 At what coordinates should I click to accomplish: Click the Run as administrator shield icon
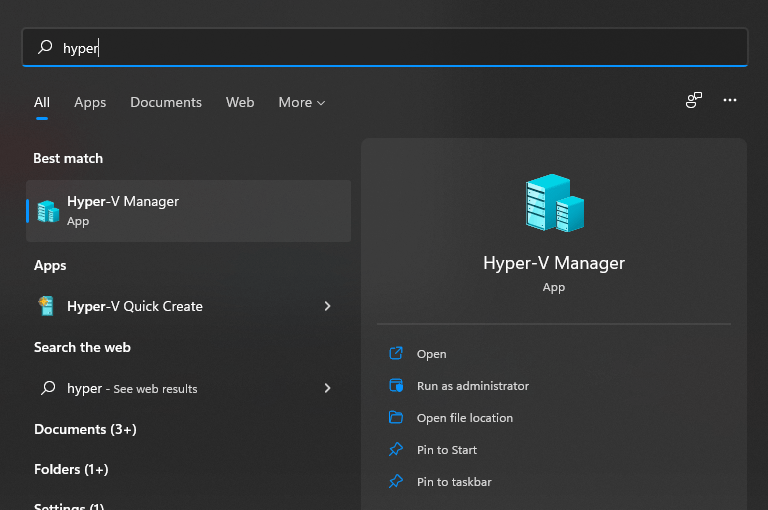396,386
